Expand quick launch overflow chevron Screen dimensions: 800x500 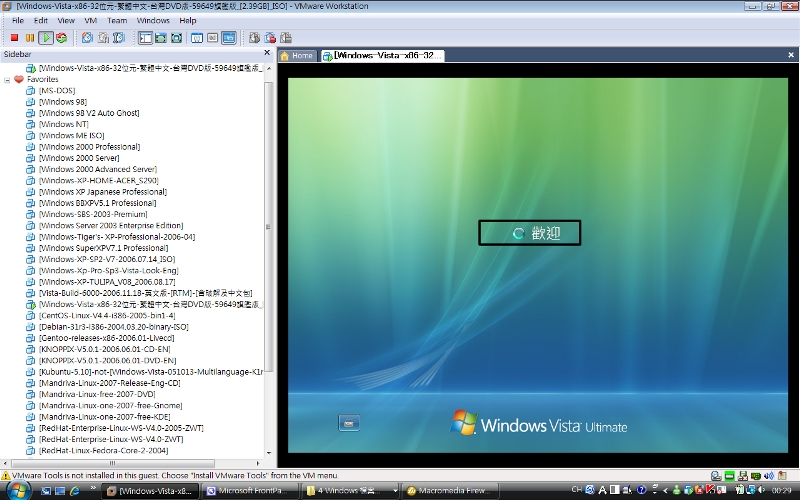93,489
